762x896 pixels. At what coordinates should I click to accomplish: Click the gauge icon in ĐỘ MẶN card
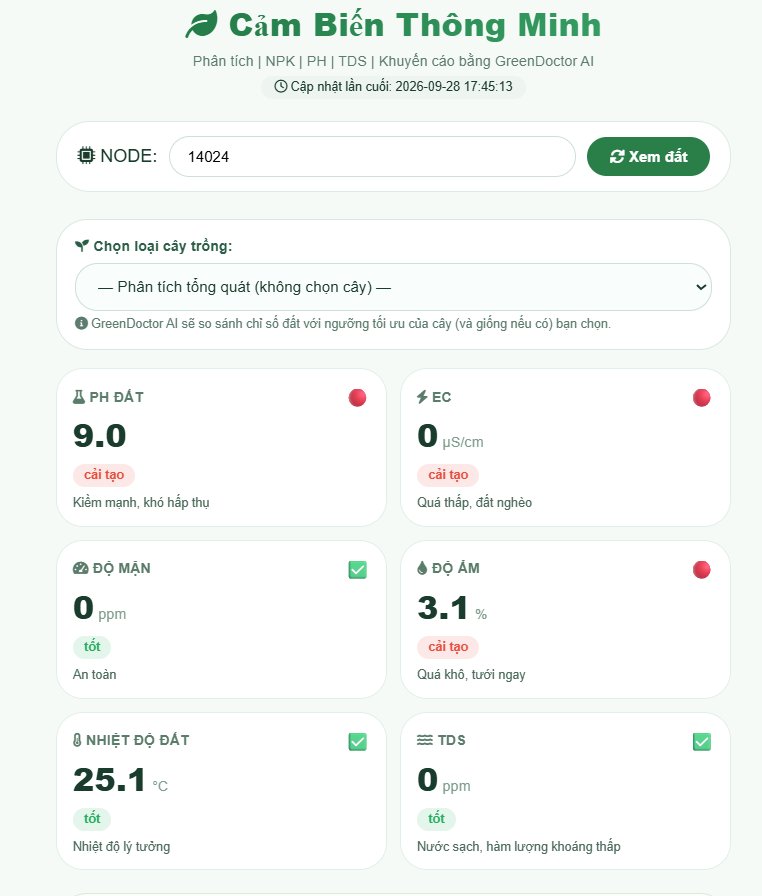tap(81, 568)
